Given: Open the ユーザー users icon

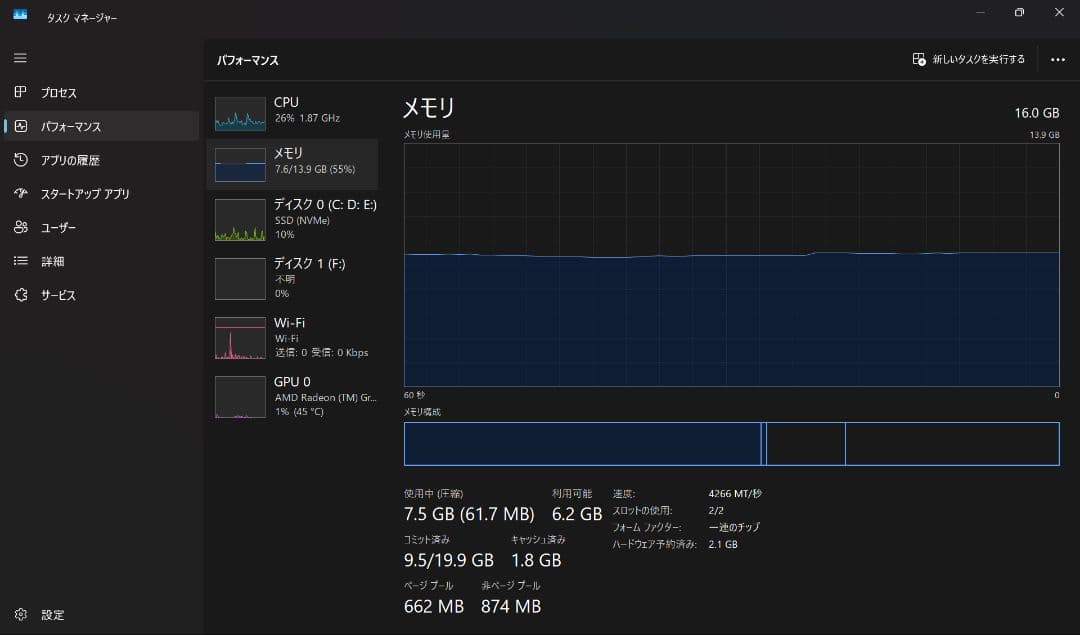Looking at the screenshot, I should [21, 227].
